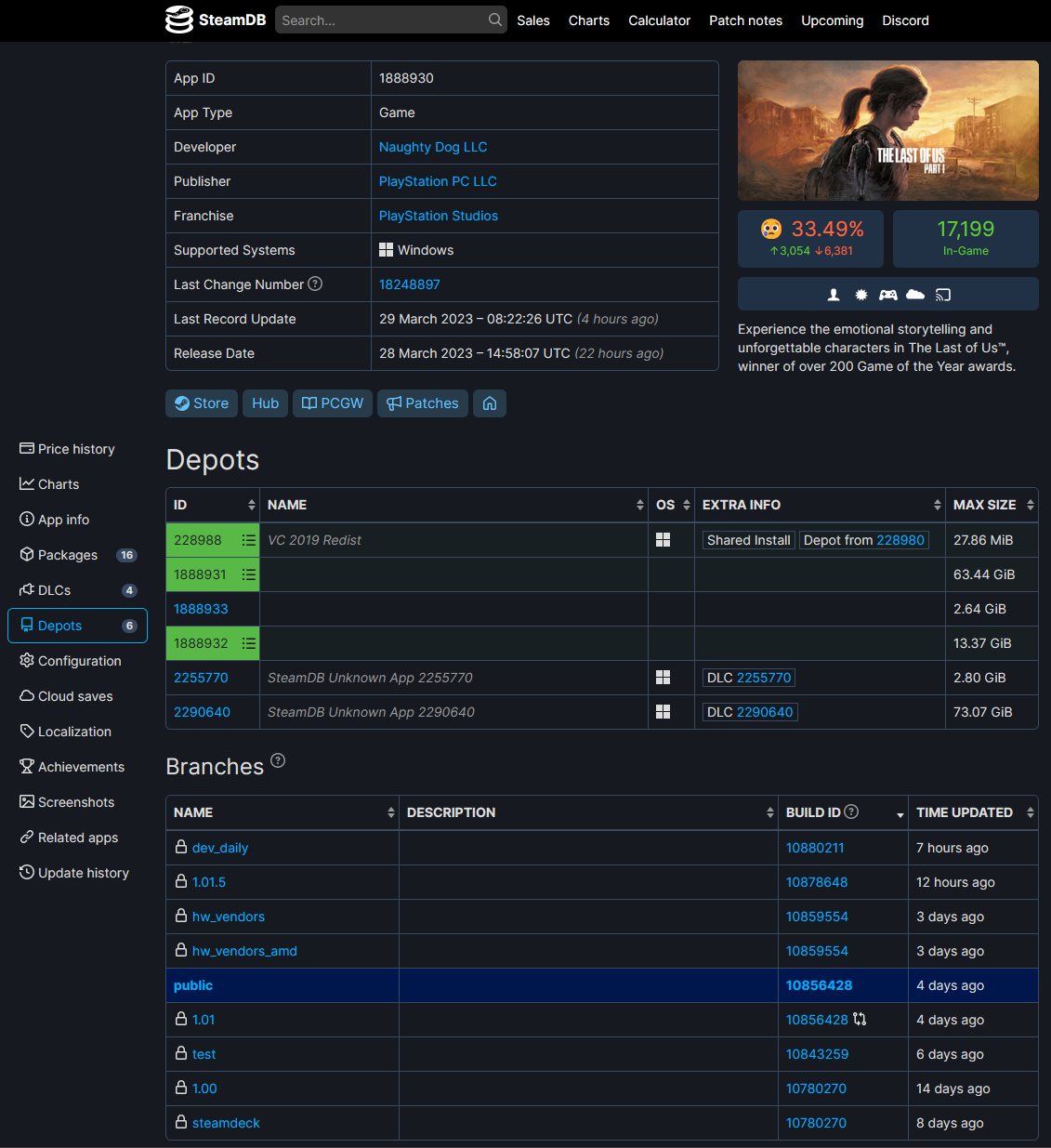Click the Hub button

pos(265,403)
